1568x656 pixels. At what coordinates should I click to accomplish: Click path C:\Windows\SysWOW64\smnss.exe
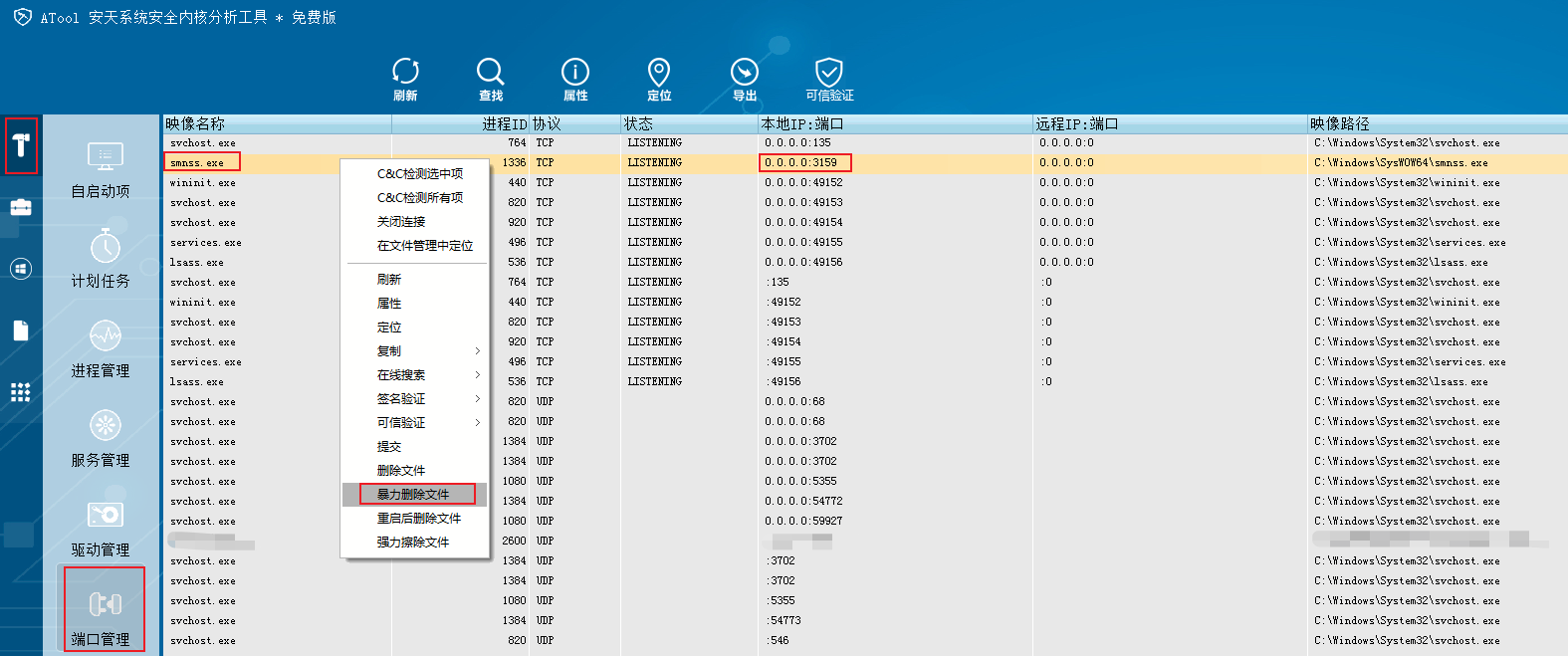pos(1401,163)
